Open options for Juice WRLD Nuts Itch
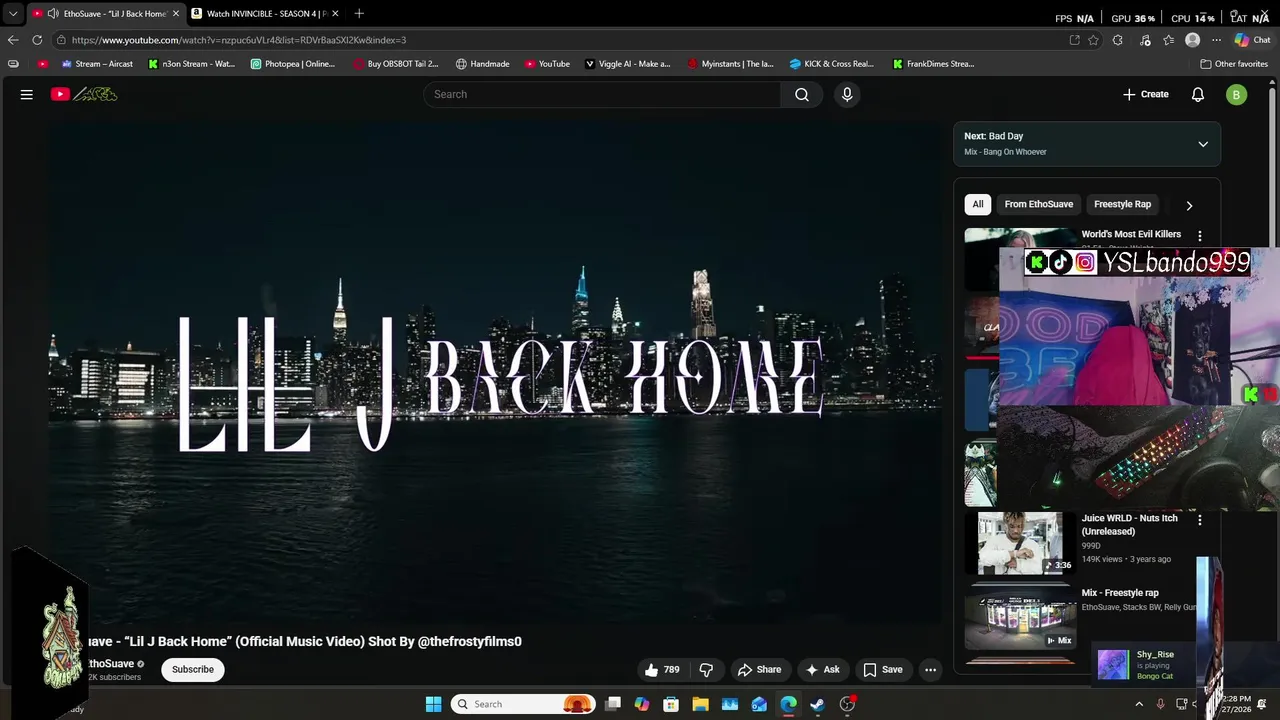Viewport: 1280px width, 720px height. [x=1200, y=520]
